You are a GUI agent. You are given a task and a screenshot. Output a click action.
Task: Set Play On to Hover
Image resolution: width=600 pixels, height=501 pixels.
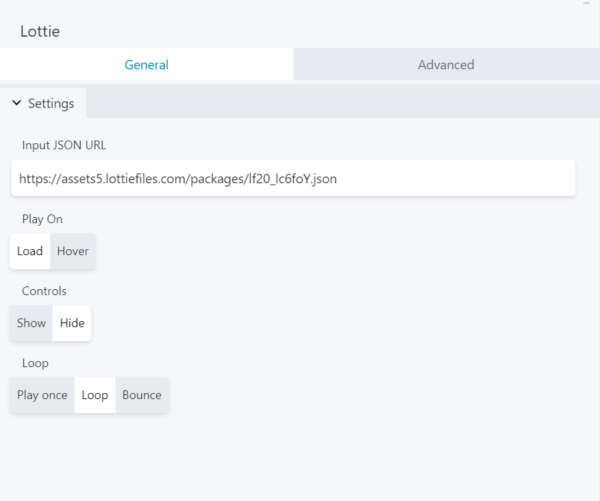coord(73,251)
